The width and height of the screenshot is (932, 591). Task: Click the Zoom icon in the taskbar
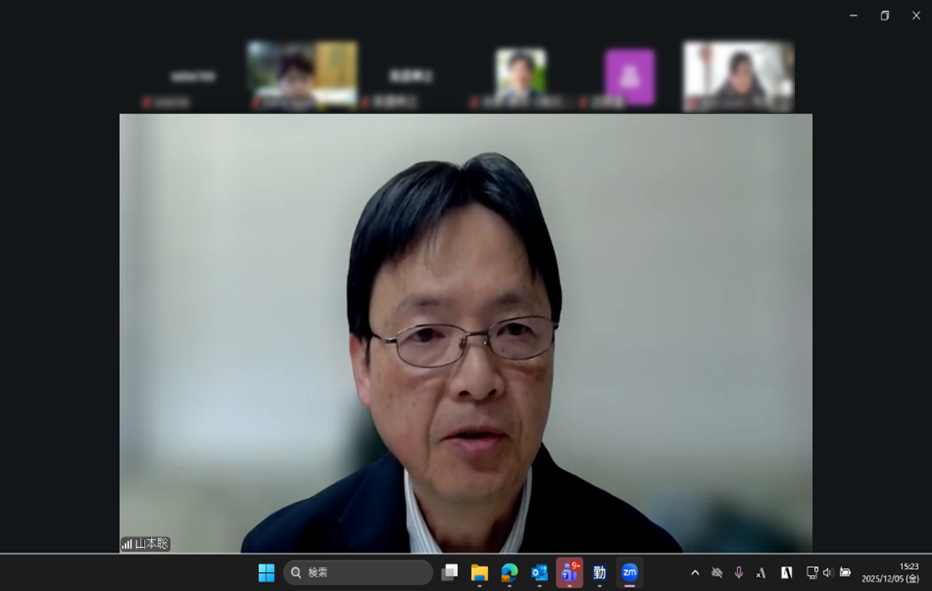630,573
